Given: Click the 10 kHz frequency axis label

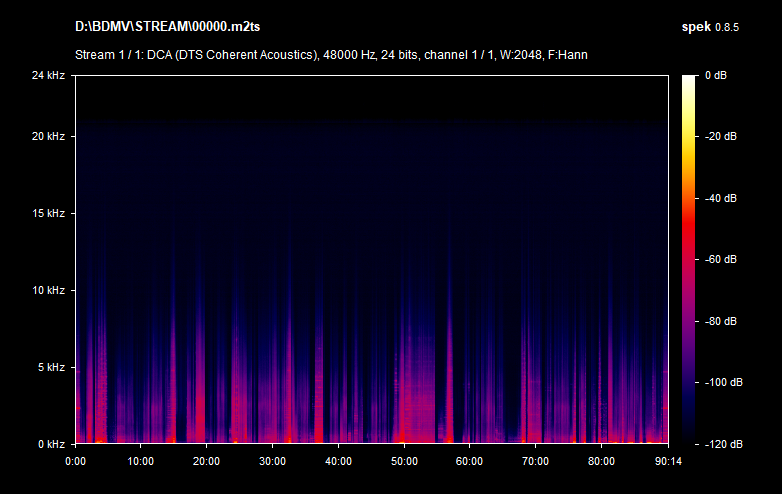Looking at the screenshot, I should (48, 290).
